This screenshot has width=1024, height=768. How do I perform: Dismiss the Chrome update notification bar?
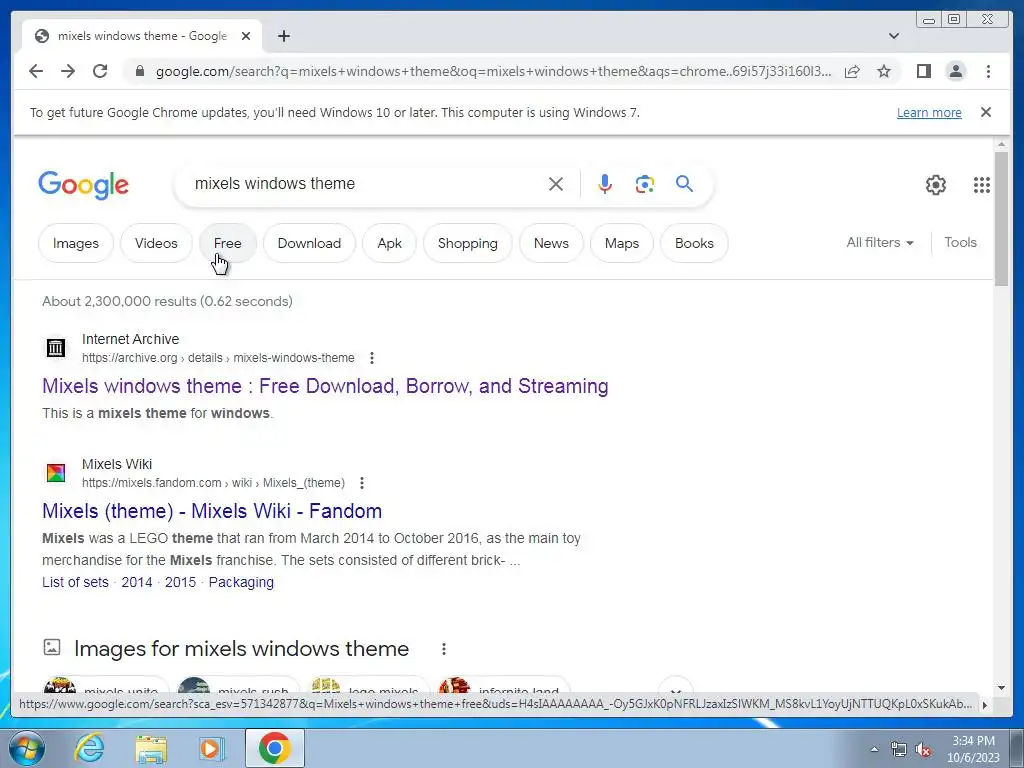(985, 112)
